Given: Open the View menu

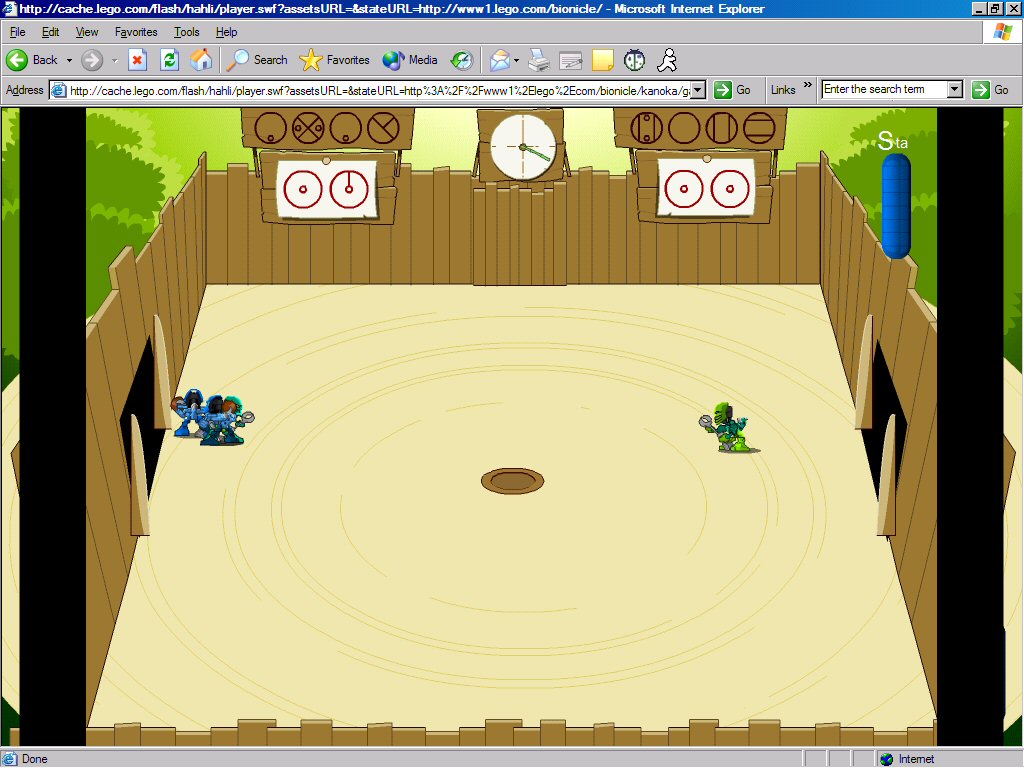Looking at the screenshot, I should pos(86,32).
